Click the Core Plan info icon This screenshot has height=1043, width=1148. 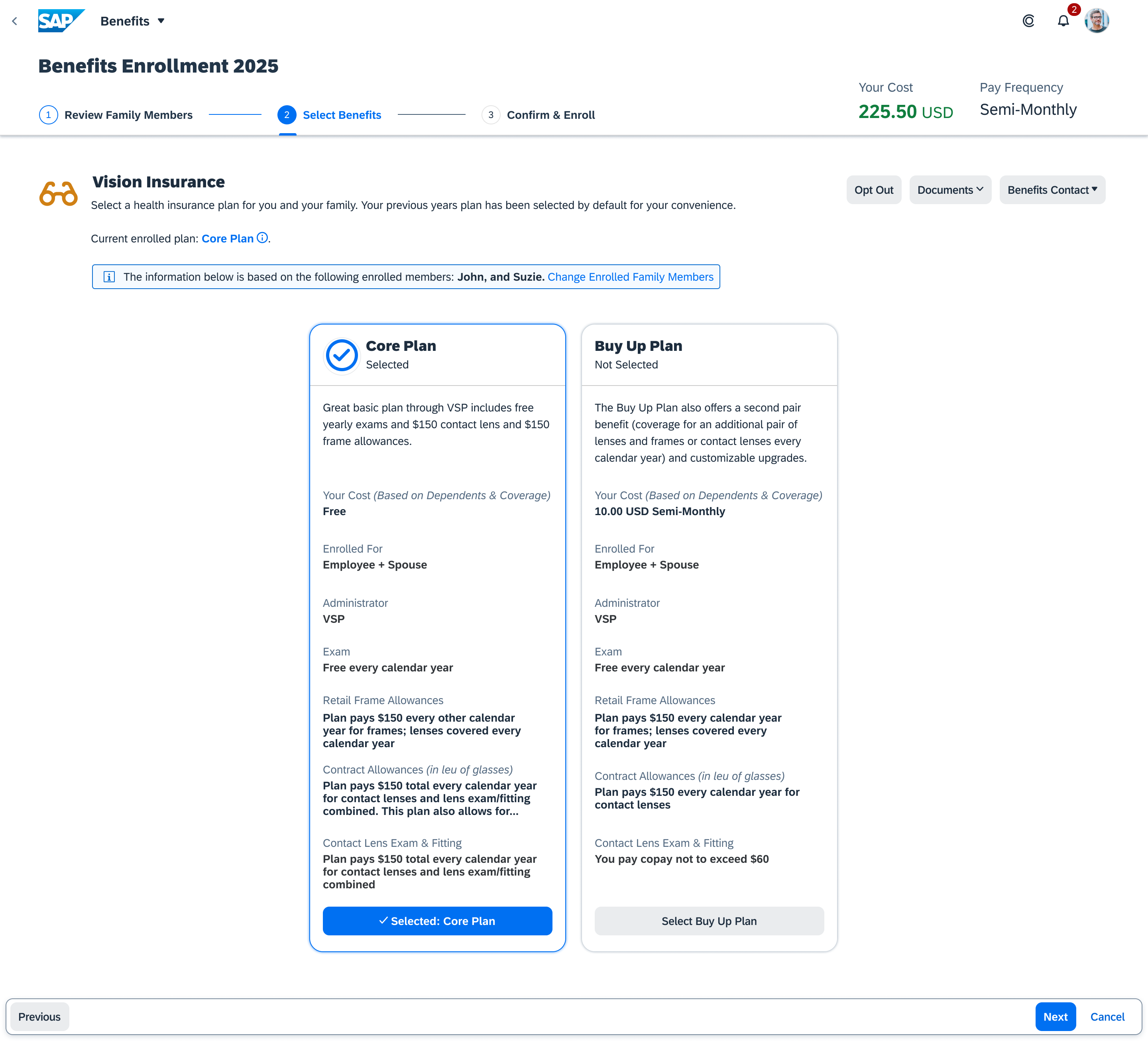point(262,238)
